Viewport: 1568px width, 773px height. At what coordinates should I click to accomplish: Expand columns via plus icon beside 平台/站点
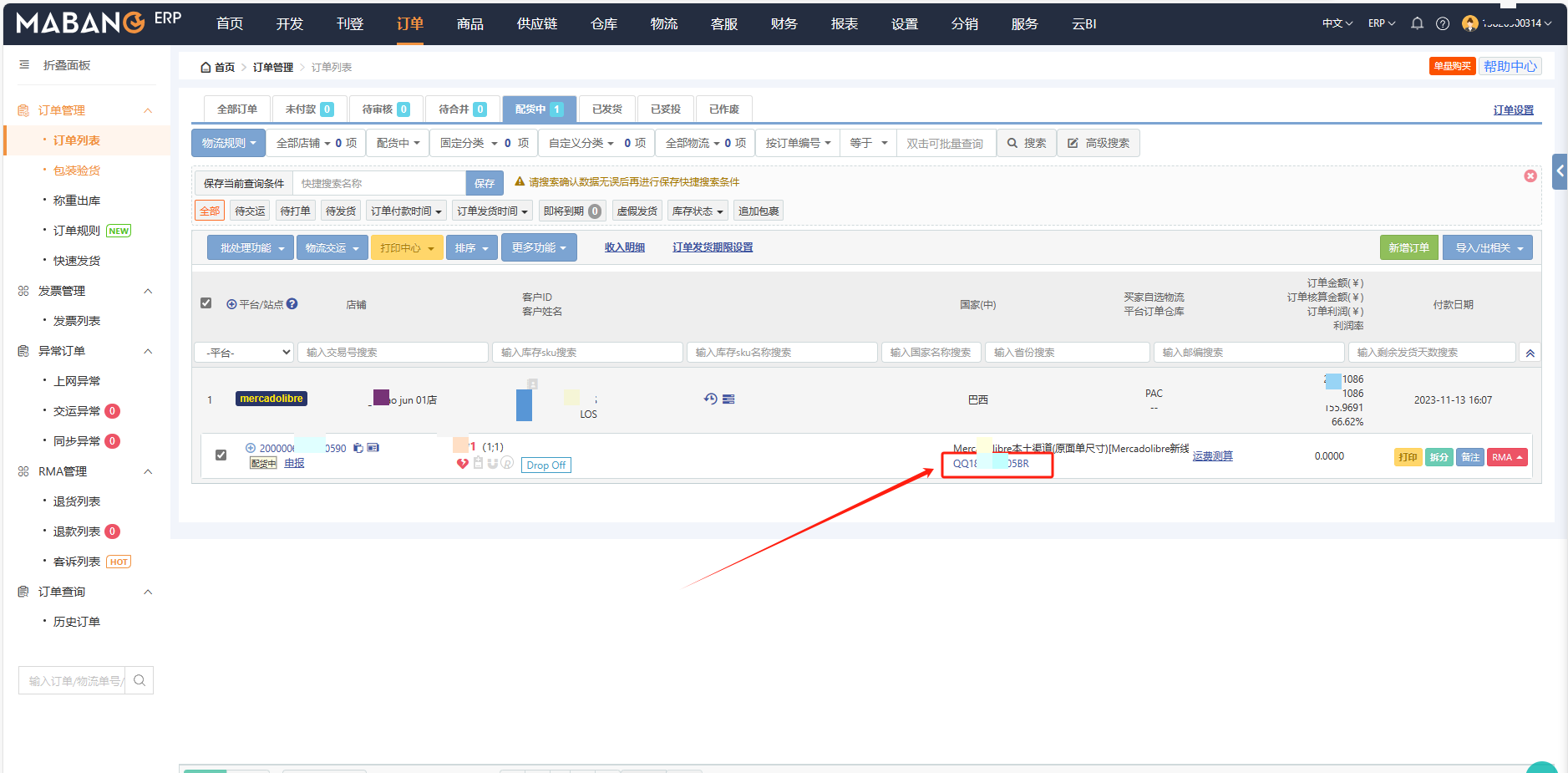coord(231,304)
